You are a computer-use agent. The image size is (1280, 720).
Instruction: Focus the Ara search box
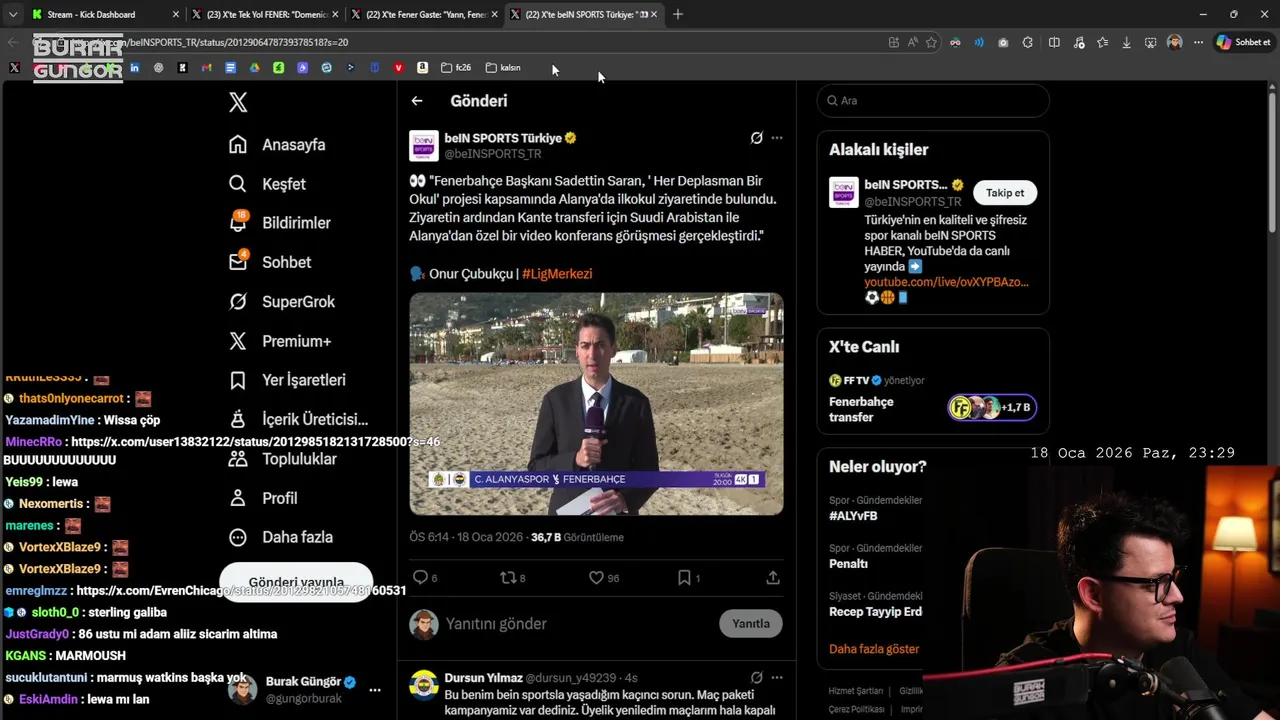point(933,101)
